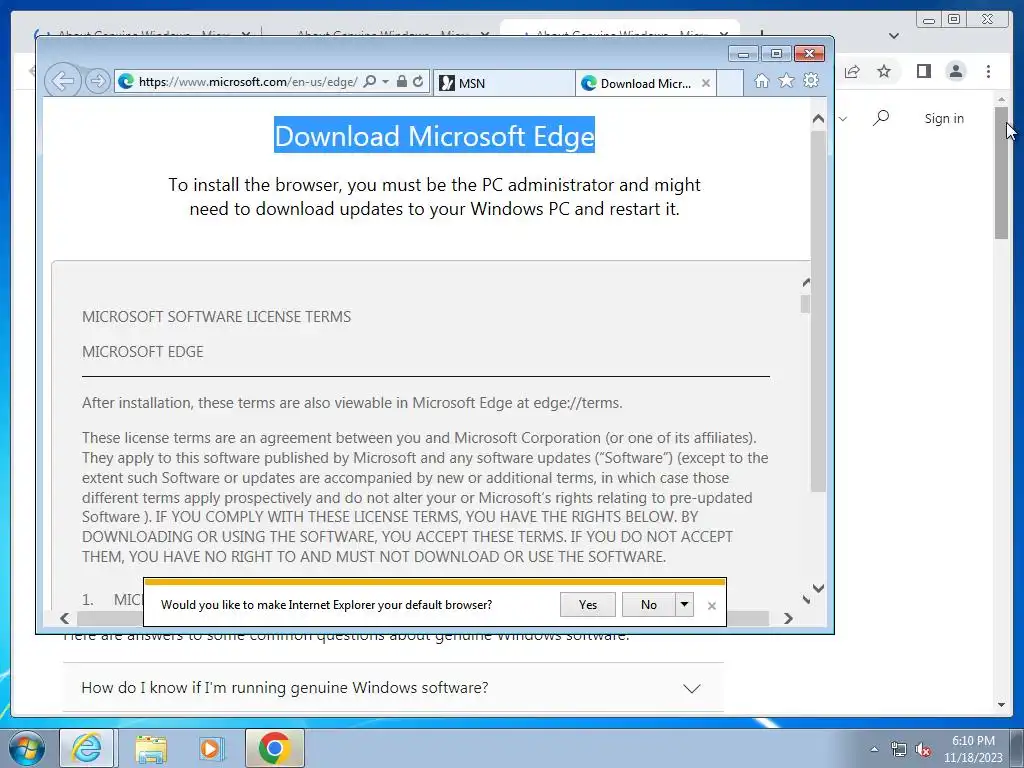This screenshot has height=768, width=1024.
Task: Click the search magnifier in IE address bar
Action: [x=370, y=82]
